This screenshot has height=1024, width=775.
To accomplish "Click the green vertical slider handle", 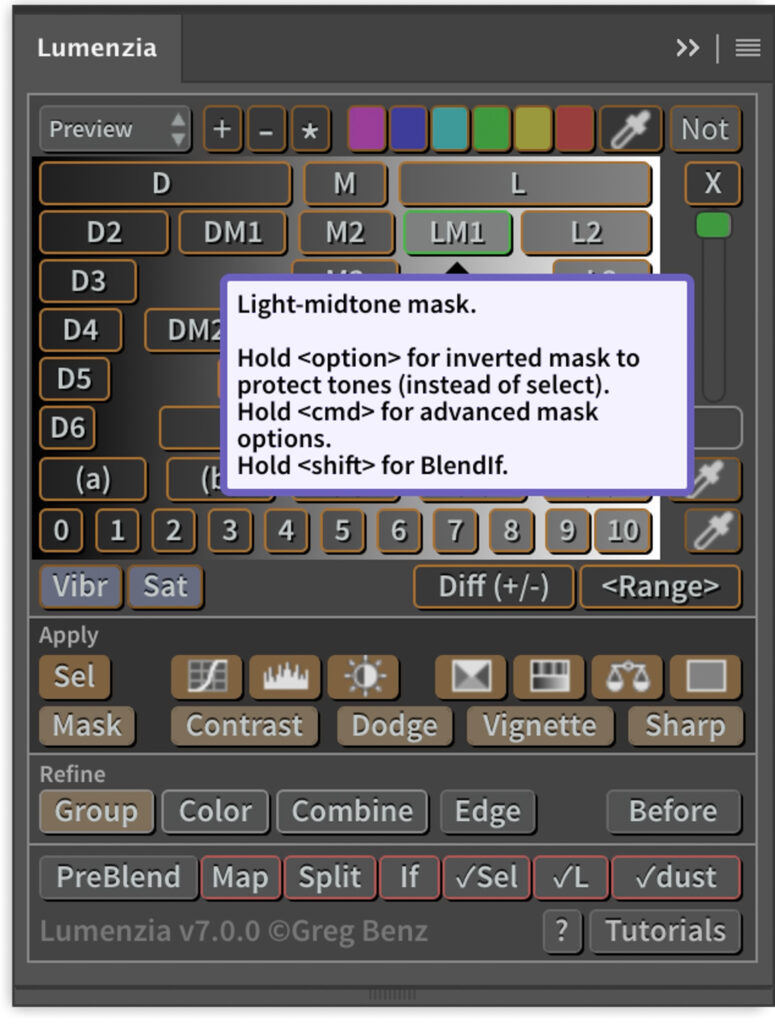I will coord(713,225).
